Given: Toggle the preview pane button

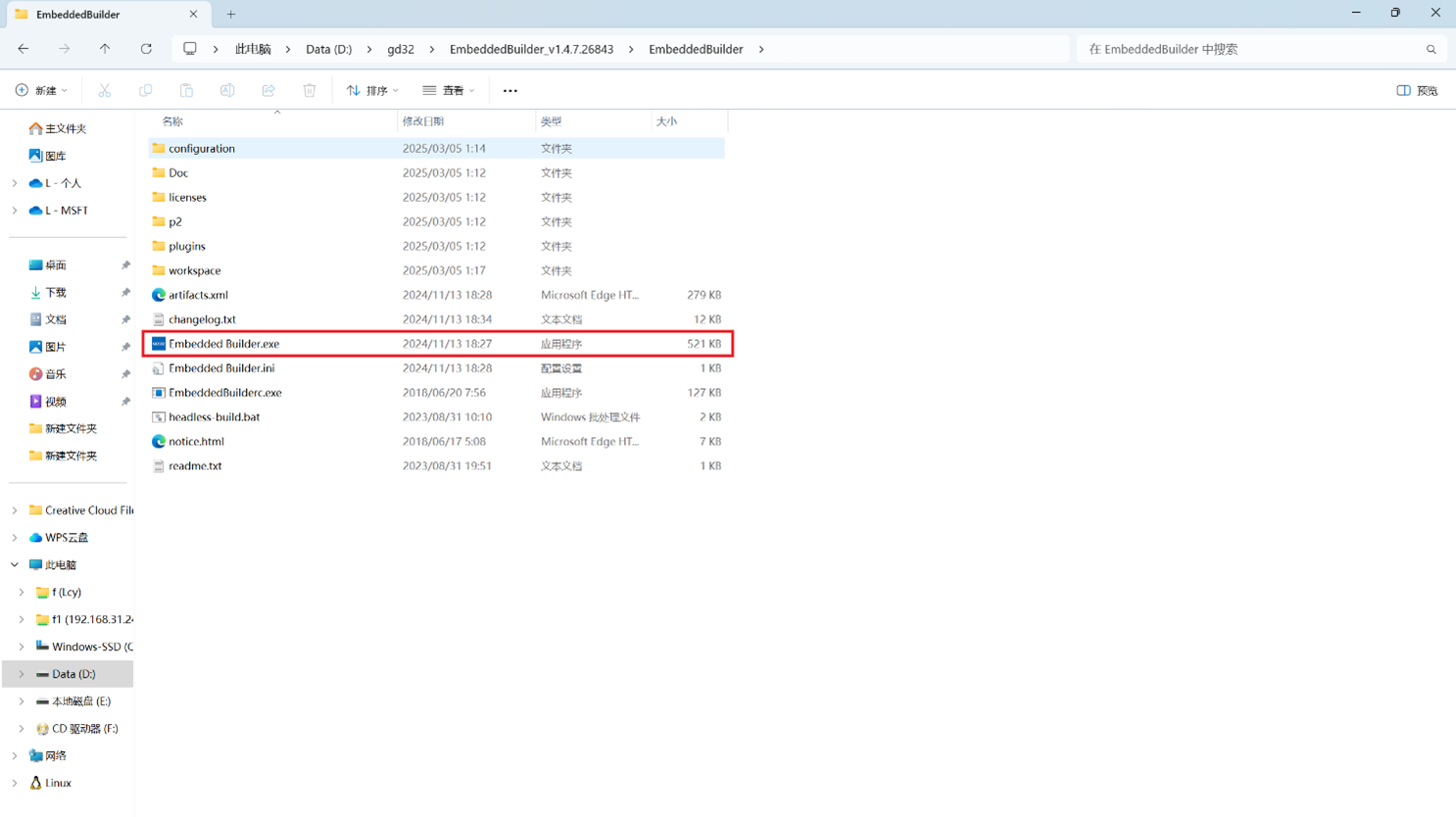Looking at the screenshot, I should [1417, 90].
